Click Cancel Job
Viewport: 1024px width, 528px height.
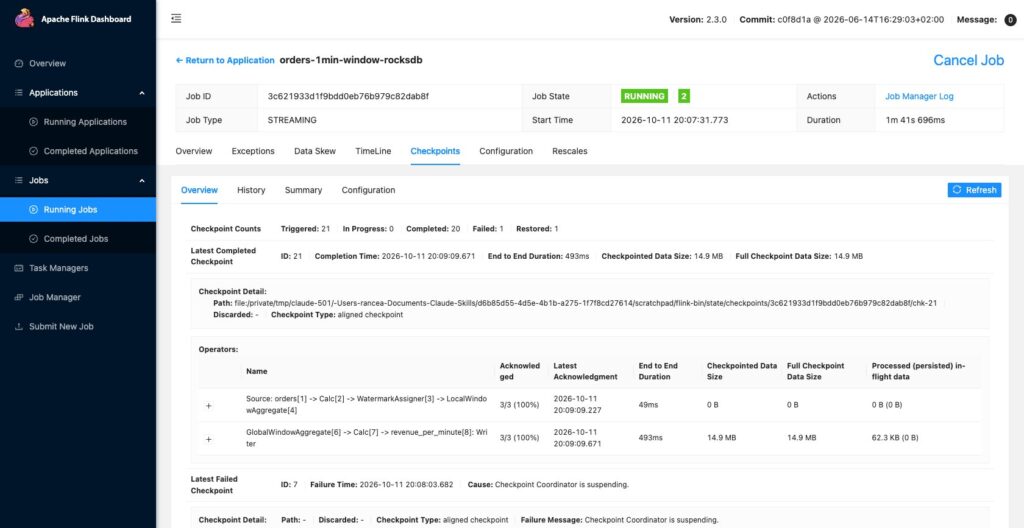tap(968, 60)
